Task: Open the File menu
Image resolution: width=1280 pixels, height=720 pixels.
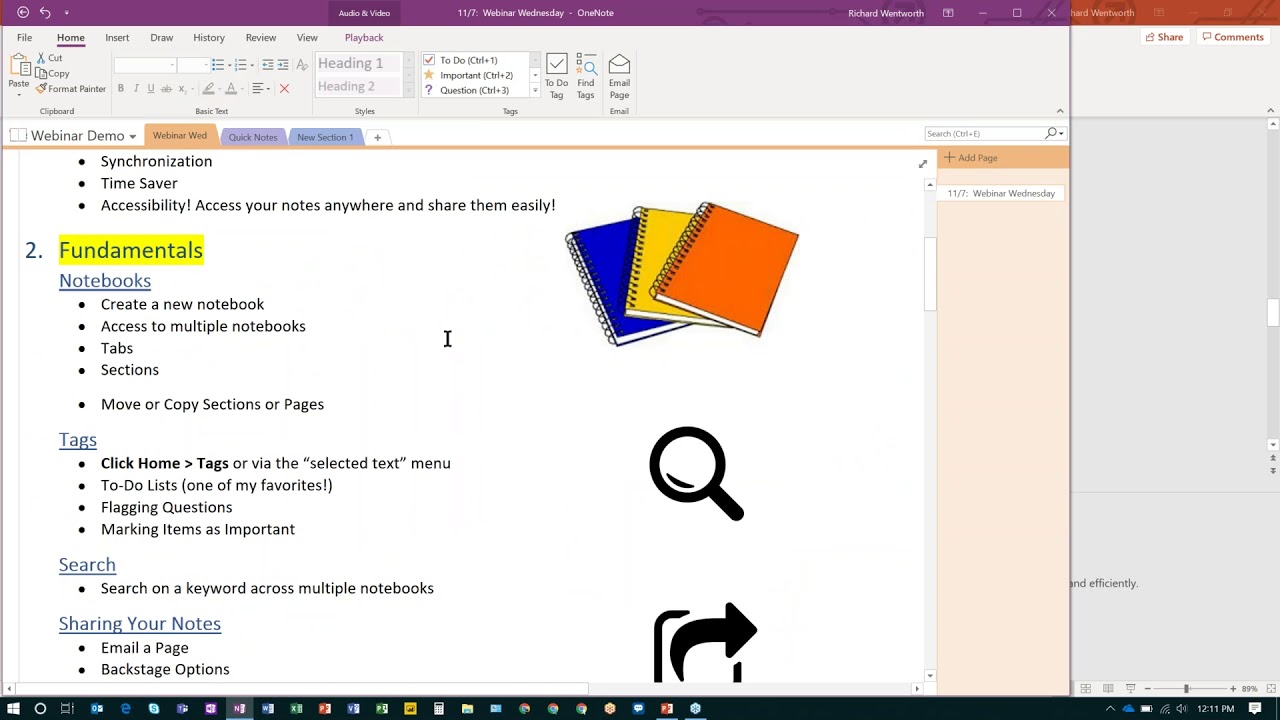Action: [24, 37]
